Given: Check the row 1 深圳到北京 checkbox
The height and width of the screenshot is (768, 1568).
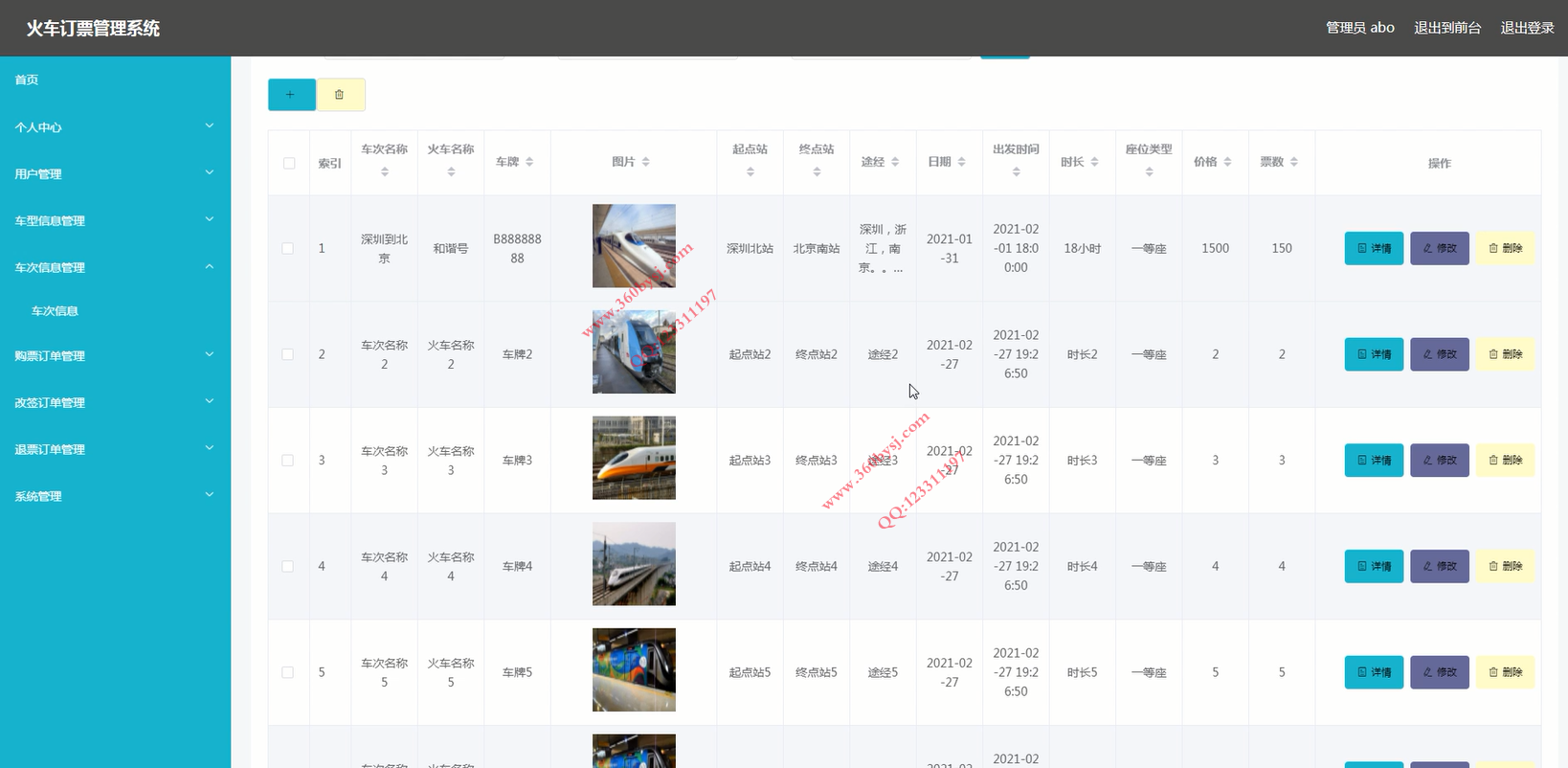Looking at the screenshot, I should coord(288,249).
